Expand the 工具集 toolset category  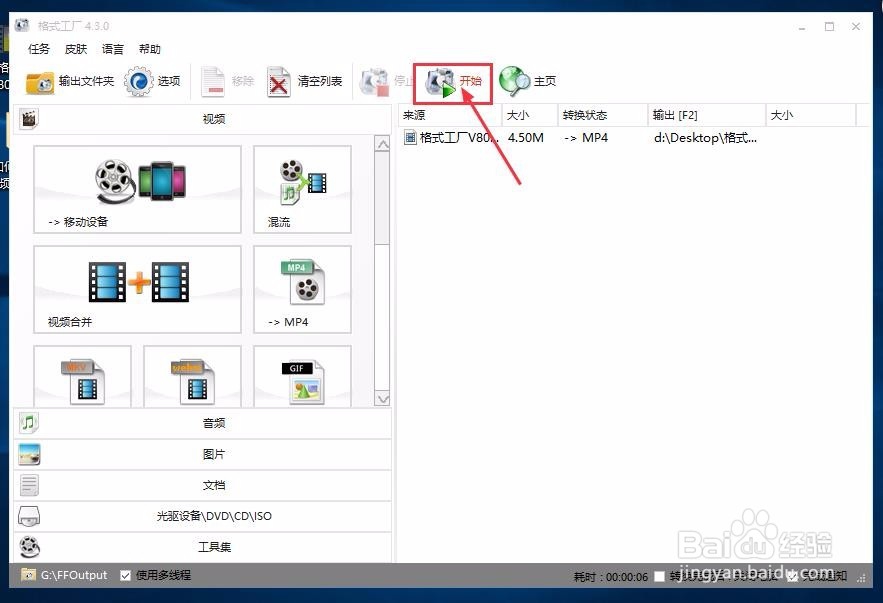pos(203,547)
